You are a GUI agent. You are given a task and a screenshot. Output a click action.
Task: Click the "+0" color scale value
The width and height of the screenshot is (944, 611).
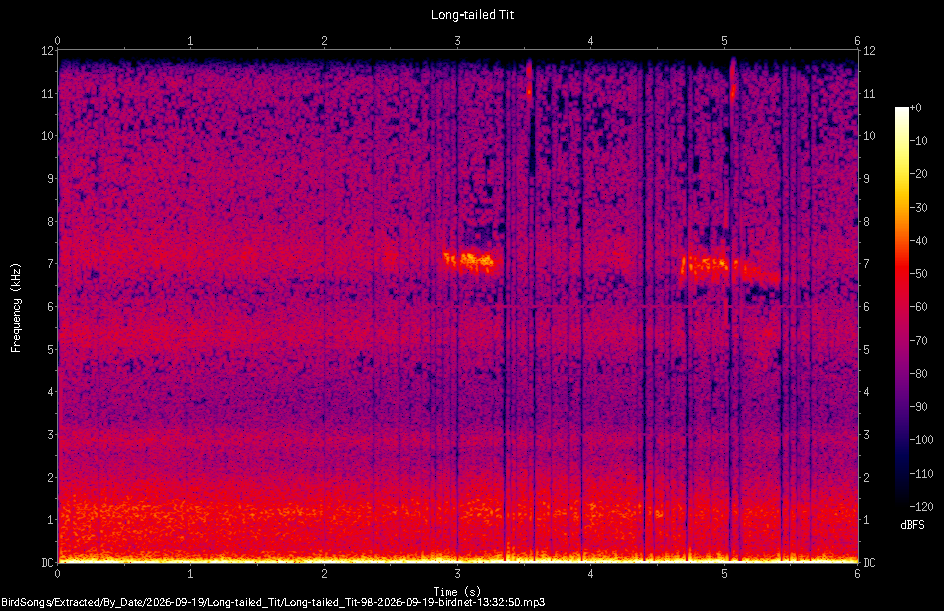pyautogui.click(x=915, y=108)
